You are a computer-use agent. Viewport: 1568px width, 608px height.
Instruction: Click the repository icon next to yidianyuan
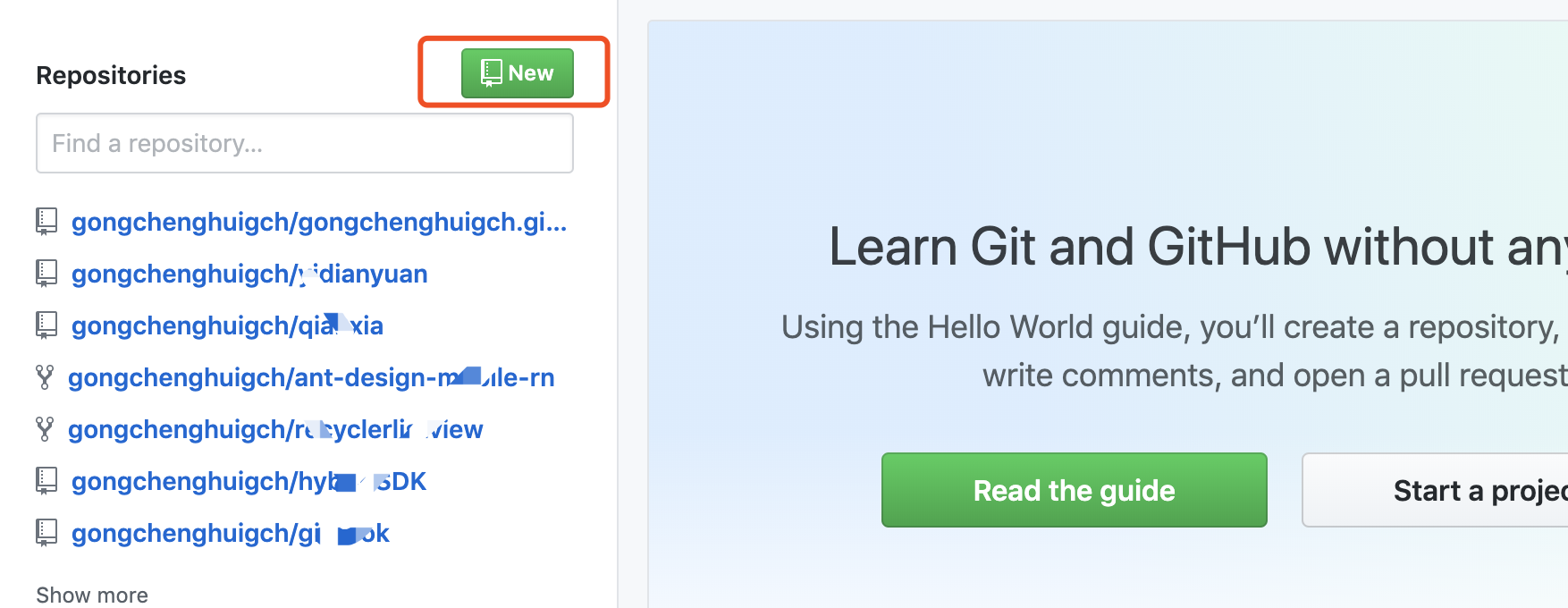(x=46, y=273)
